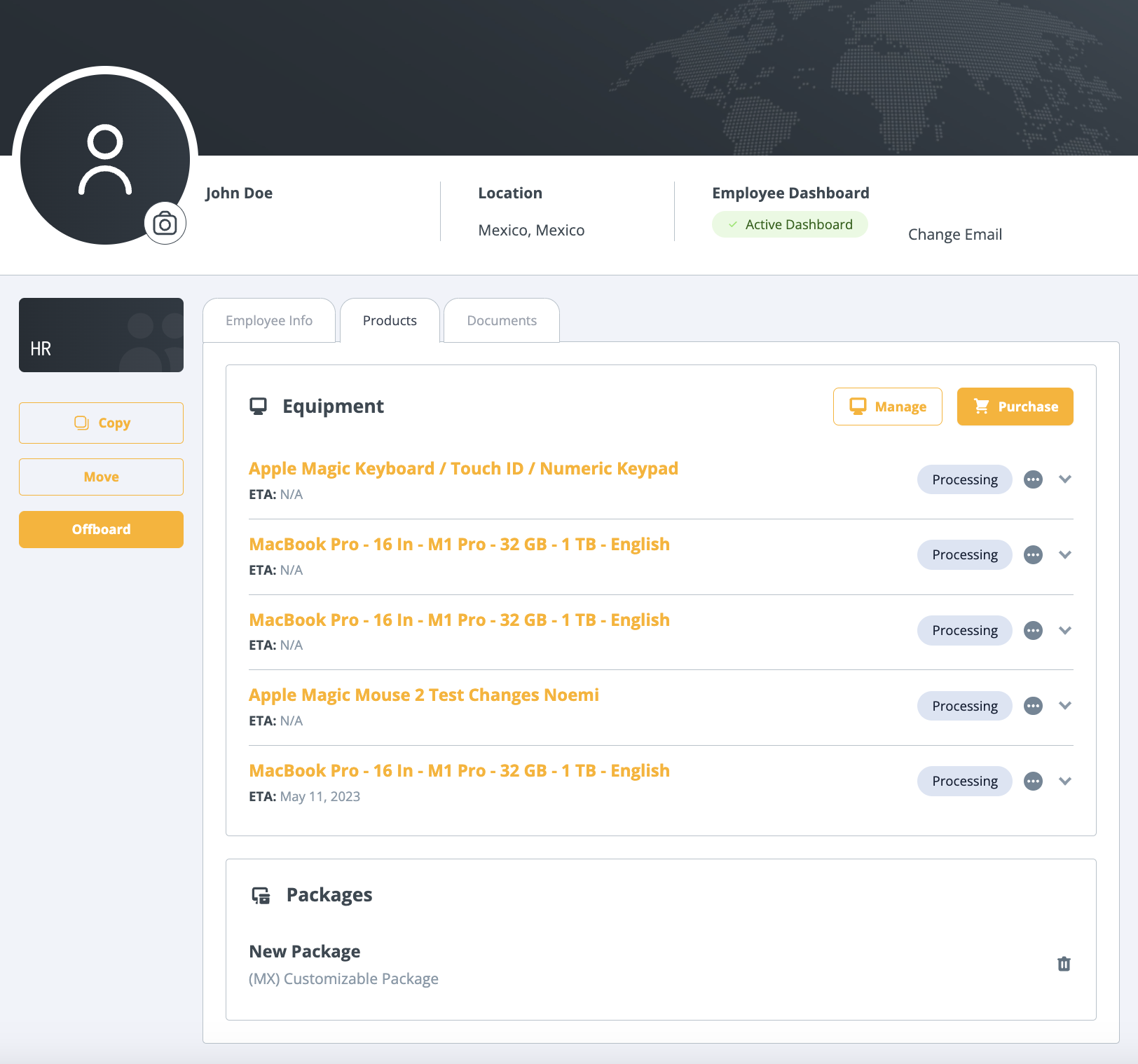This screenshot has width=1138, height=1064.
Task: Open Apple Magic Mouse 2 Test Changes Noemi link
Action: pos(423,695)
